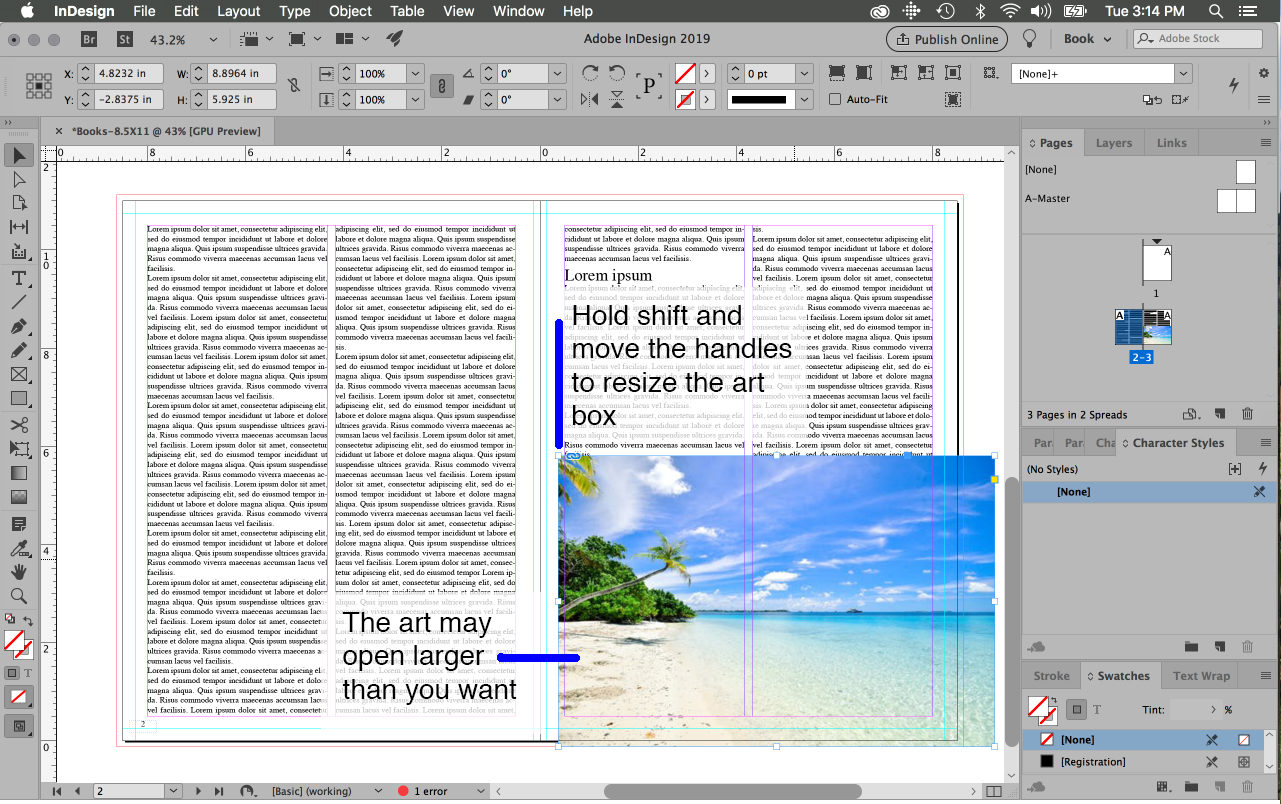Click Rotate 90° Clockwise icon
This screenshot has height=804, width=1281.
pyautogui.click(x=590, y=73)
